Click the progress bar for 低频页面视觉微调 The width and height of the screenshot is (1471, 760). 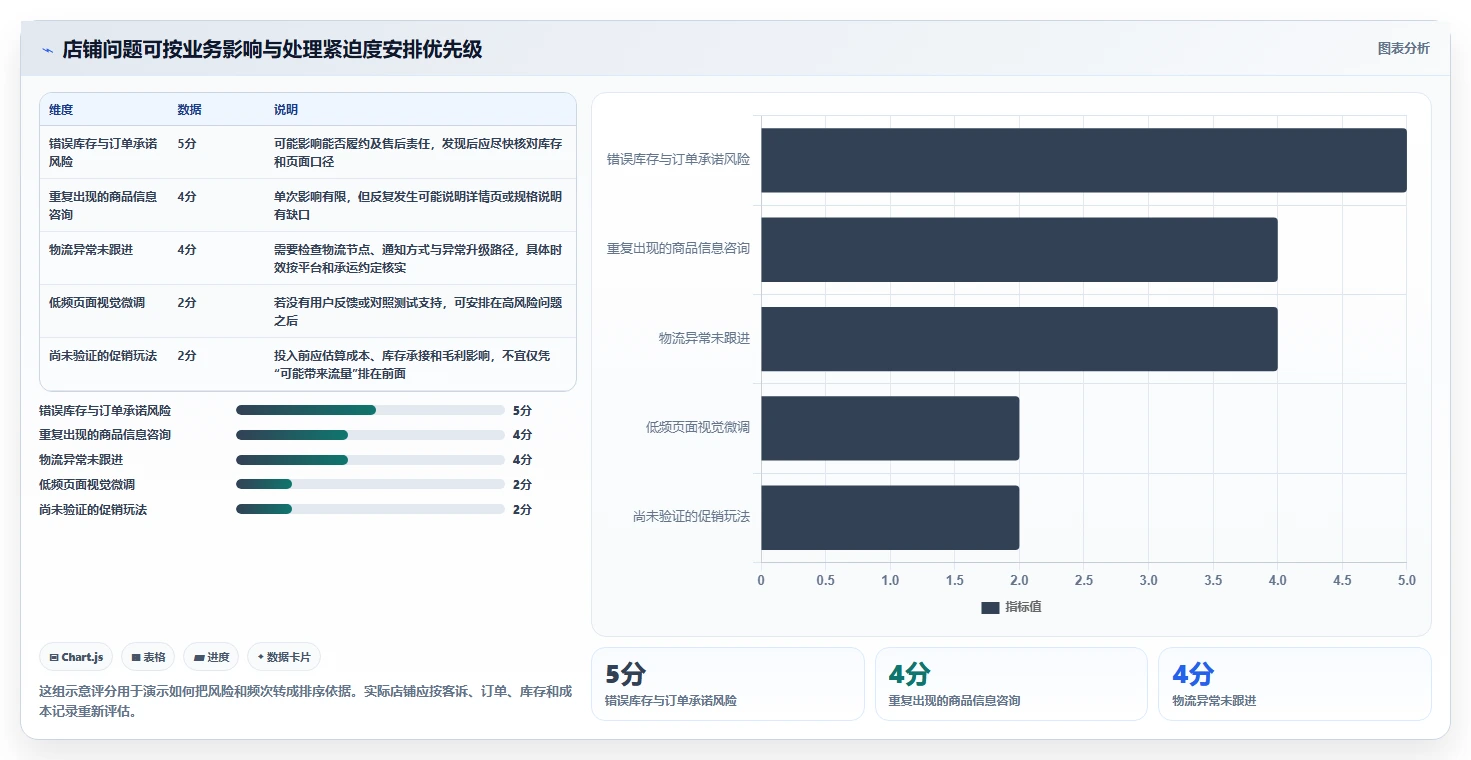pos(370,485)
